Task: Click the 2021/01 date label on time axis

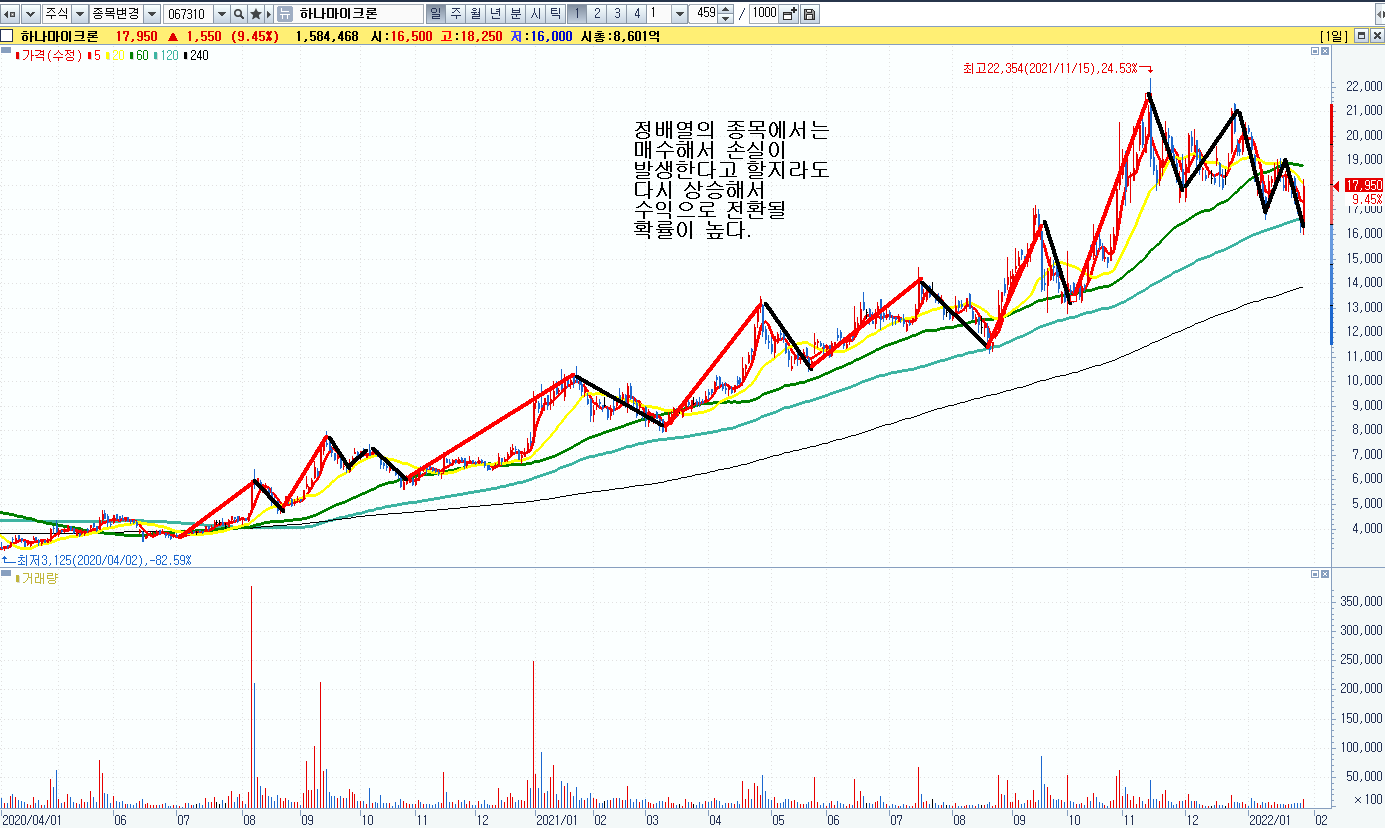Action: coord(556,819)
